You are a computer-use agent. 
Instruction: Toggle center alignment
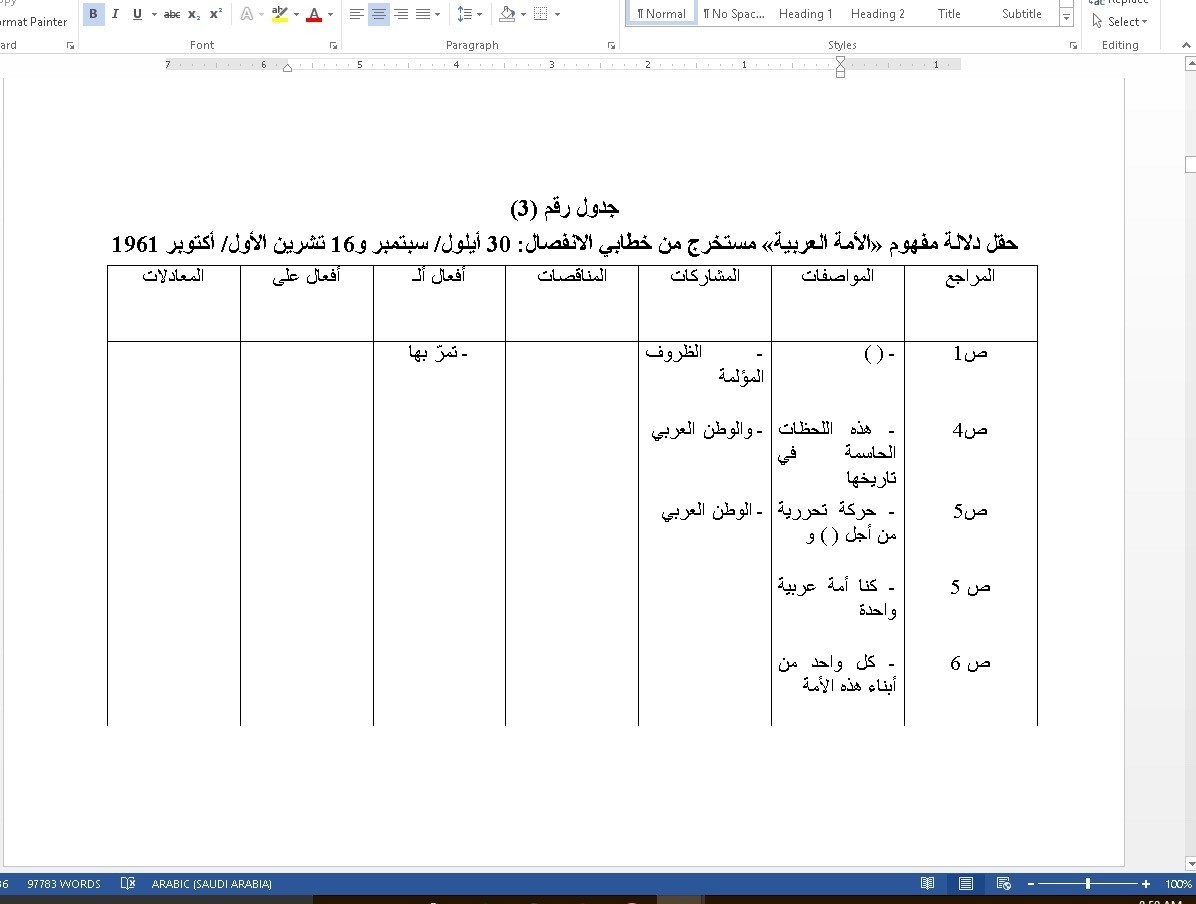pos(378,14)
